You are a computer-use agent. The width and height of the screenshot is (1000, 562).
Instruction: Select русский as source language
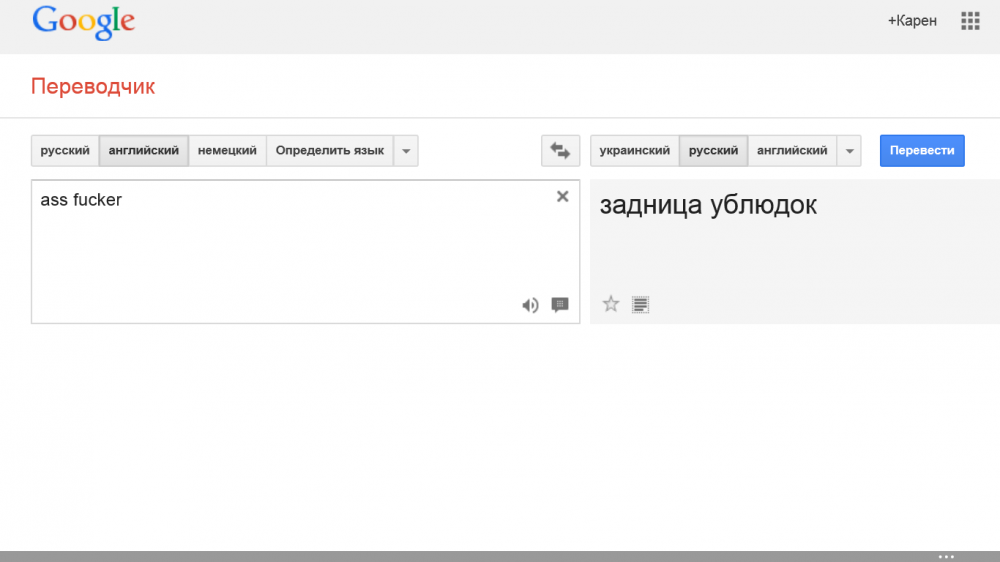coord(65,151)
